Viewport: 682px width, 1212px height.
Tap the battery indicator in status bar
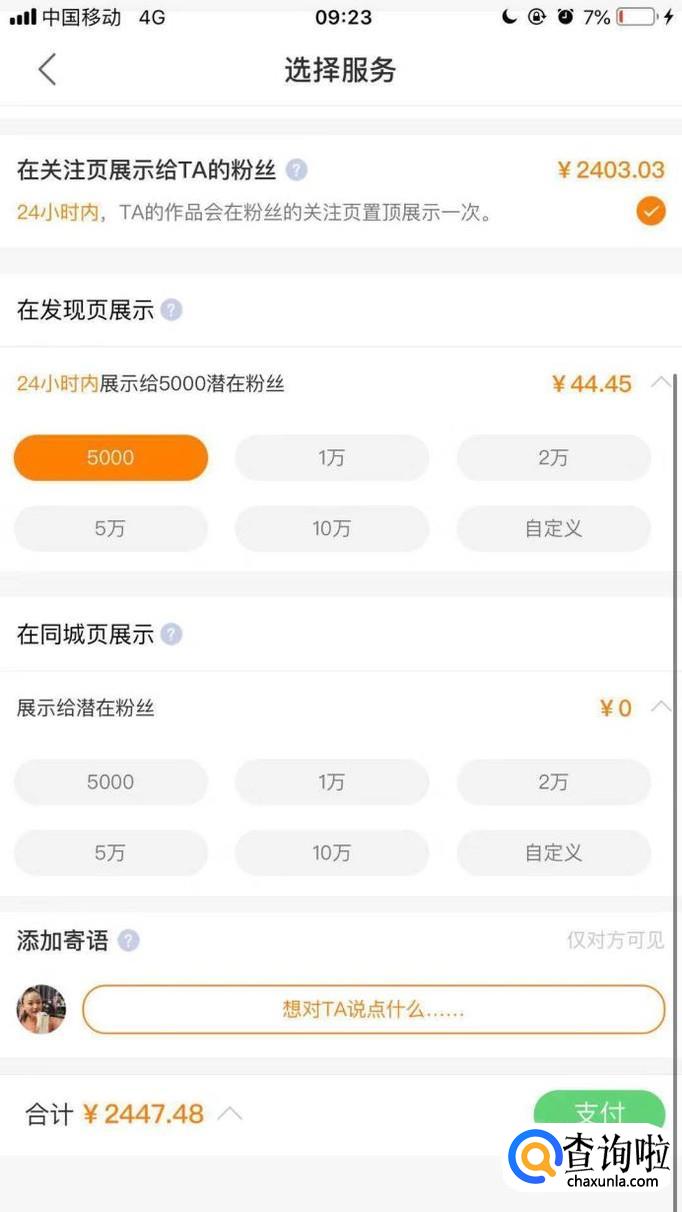pos(636,18)
